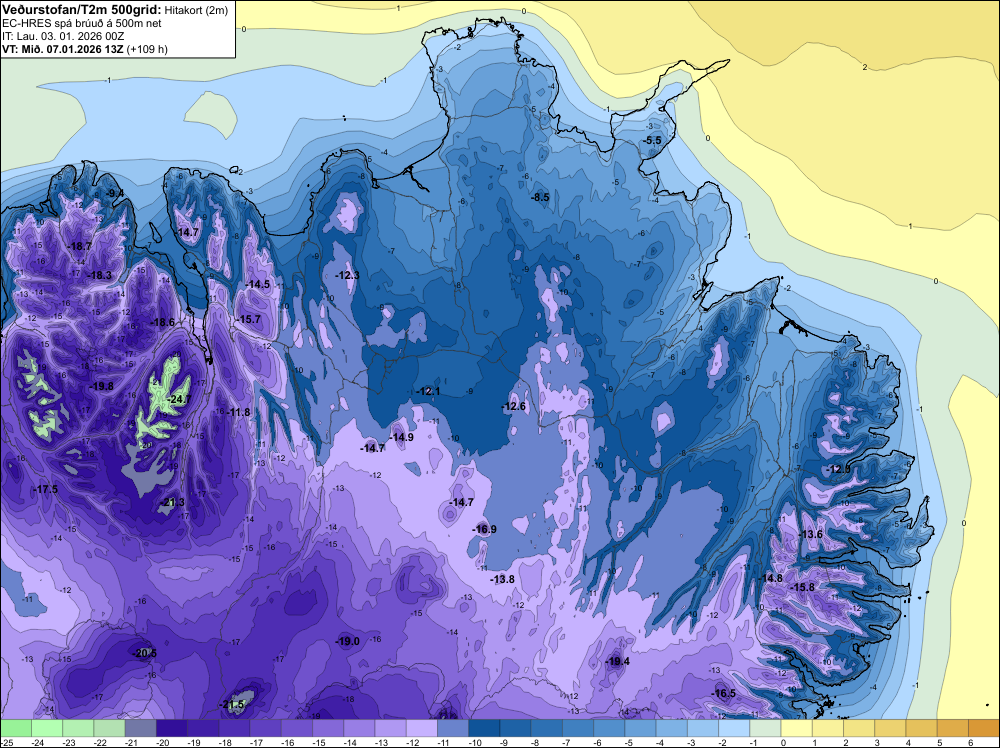Click the -17.5 temperature label
Viewport: 1000px width, 748px height.
tap(45, 489)
